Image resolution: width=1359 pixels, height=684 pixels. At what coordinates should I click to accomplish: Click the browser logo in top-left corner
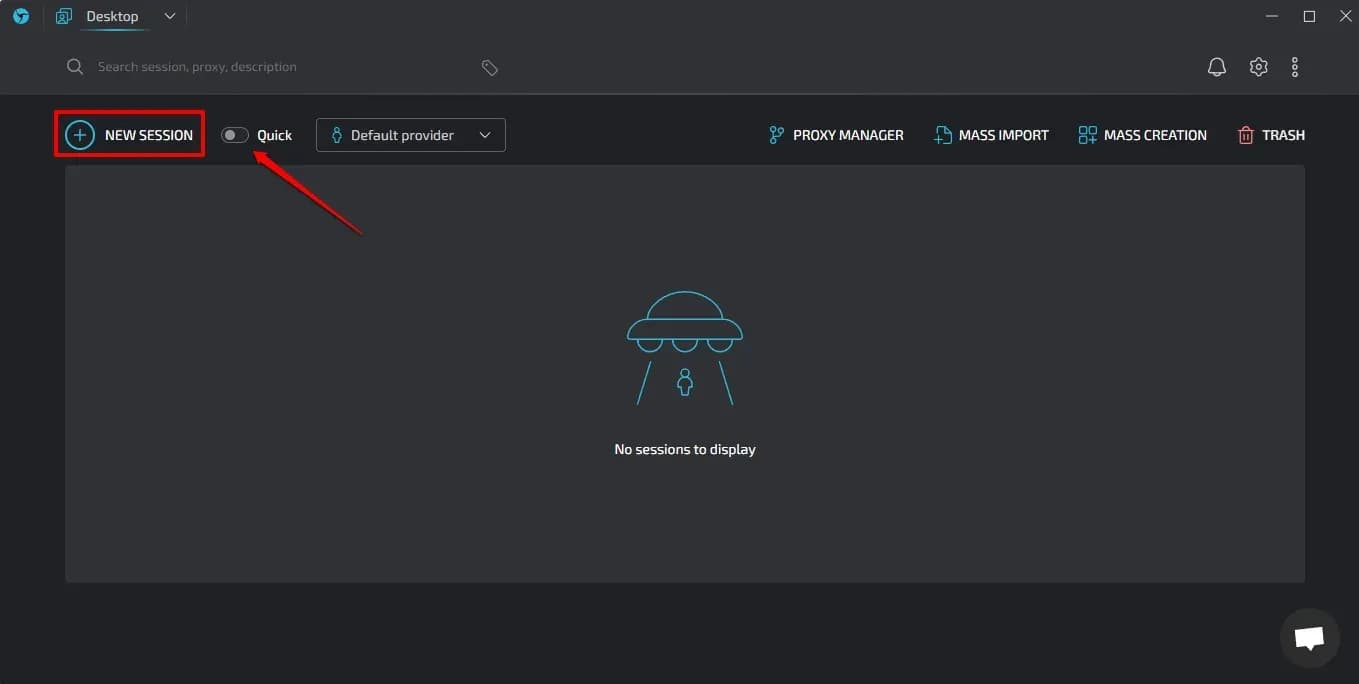[21, 15]
